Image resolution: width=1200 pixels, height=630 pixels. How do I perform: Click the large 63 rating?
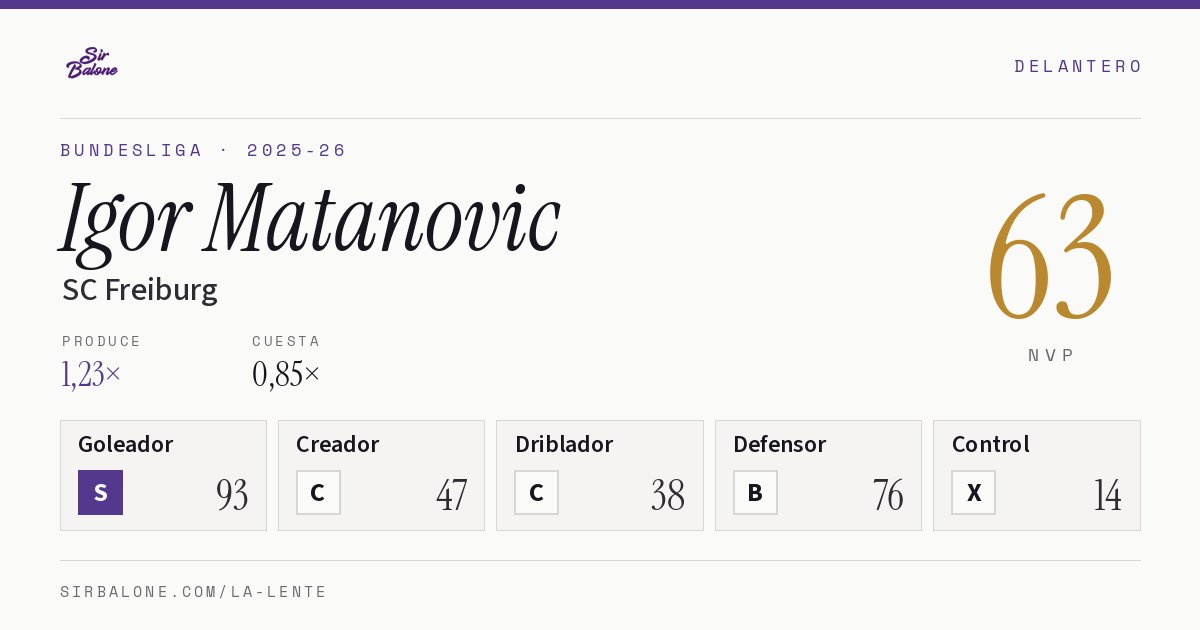(x=1050, y=256)
